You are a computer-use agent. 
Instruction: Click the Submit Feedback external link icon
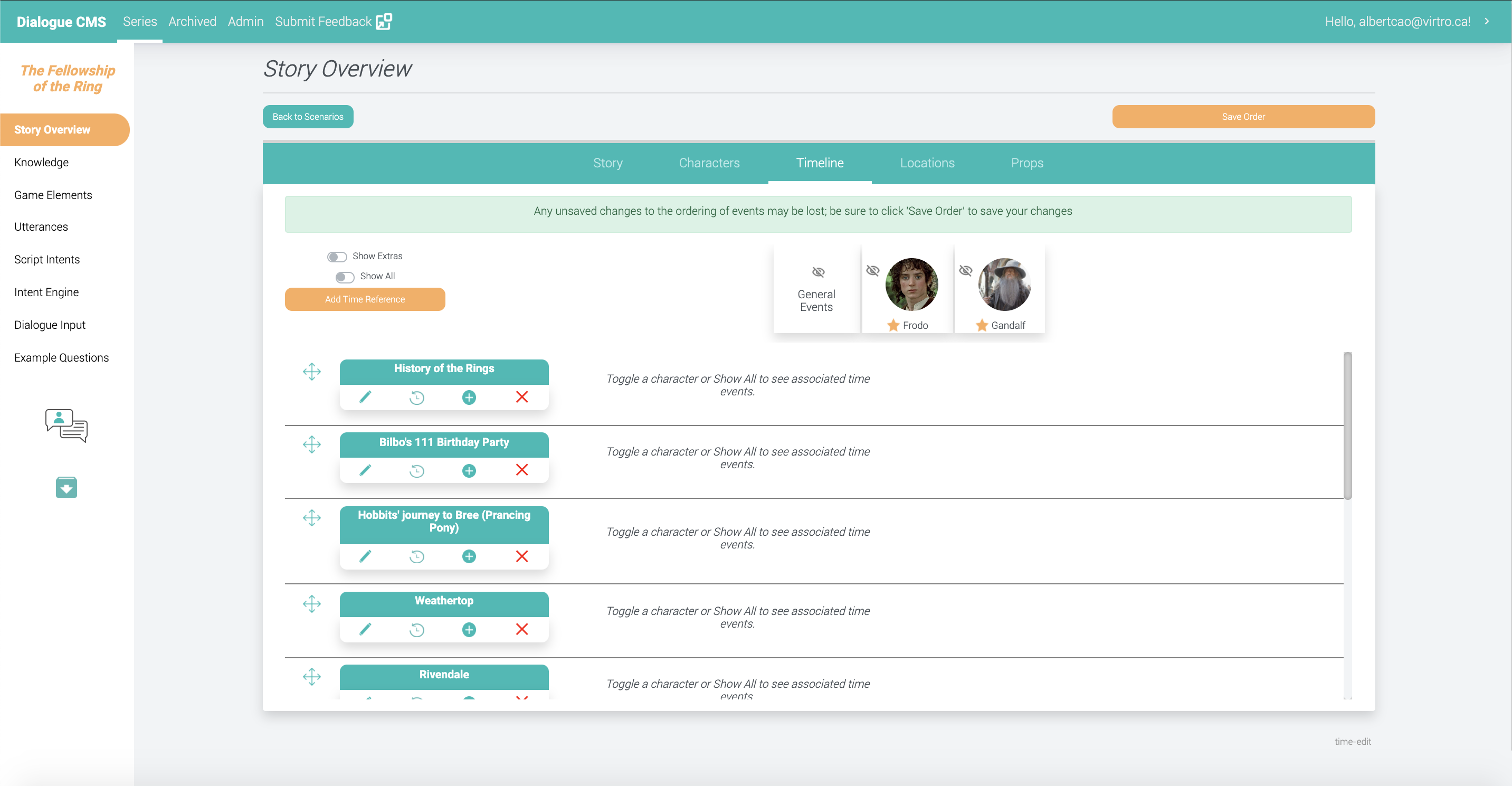384,22
